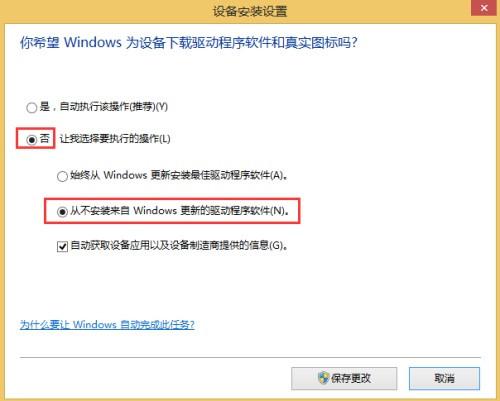Select the 是,自动执行该操作(推荐) radio button
This screenshot has height=401, width=500.
pyautogui.click(x=32, y=107)
